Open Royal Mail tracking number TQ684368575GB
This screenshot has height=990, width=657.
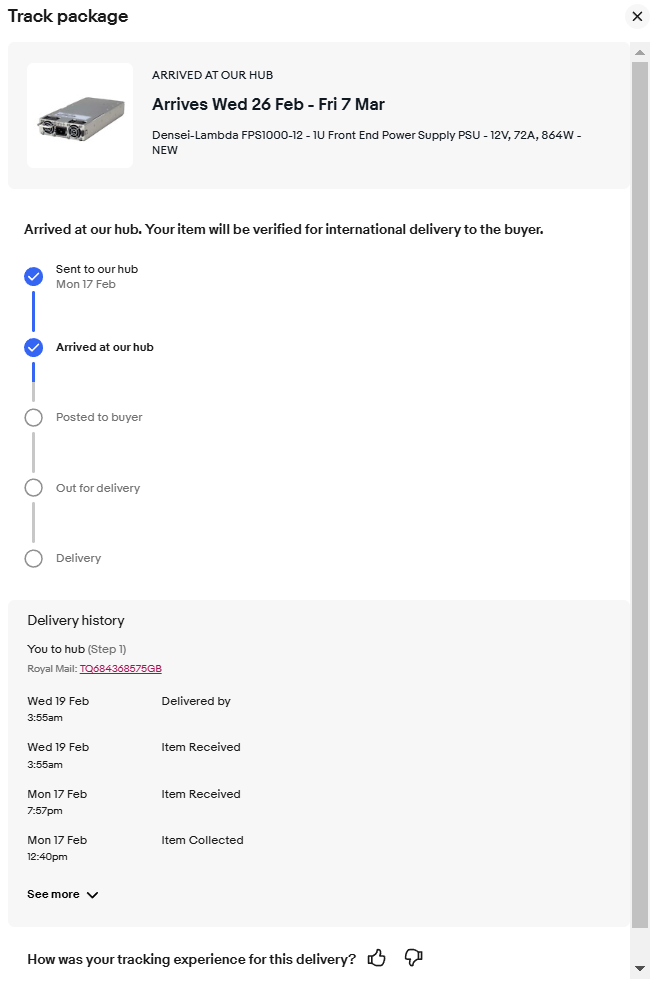120,668
